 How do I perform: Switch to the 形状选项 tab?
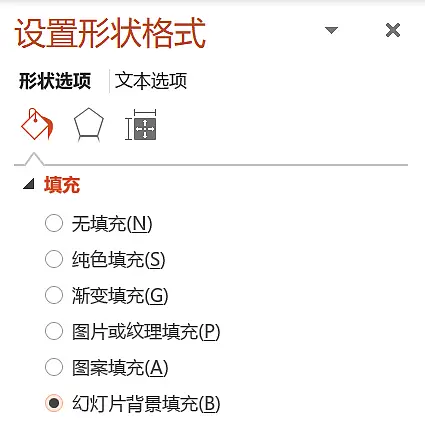(x=55, y=81)
